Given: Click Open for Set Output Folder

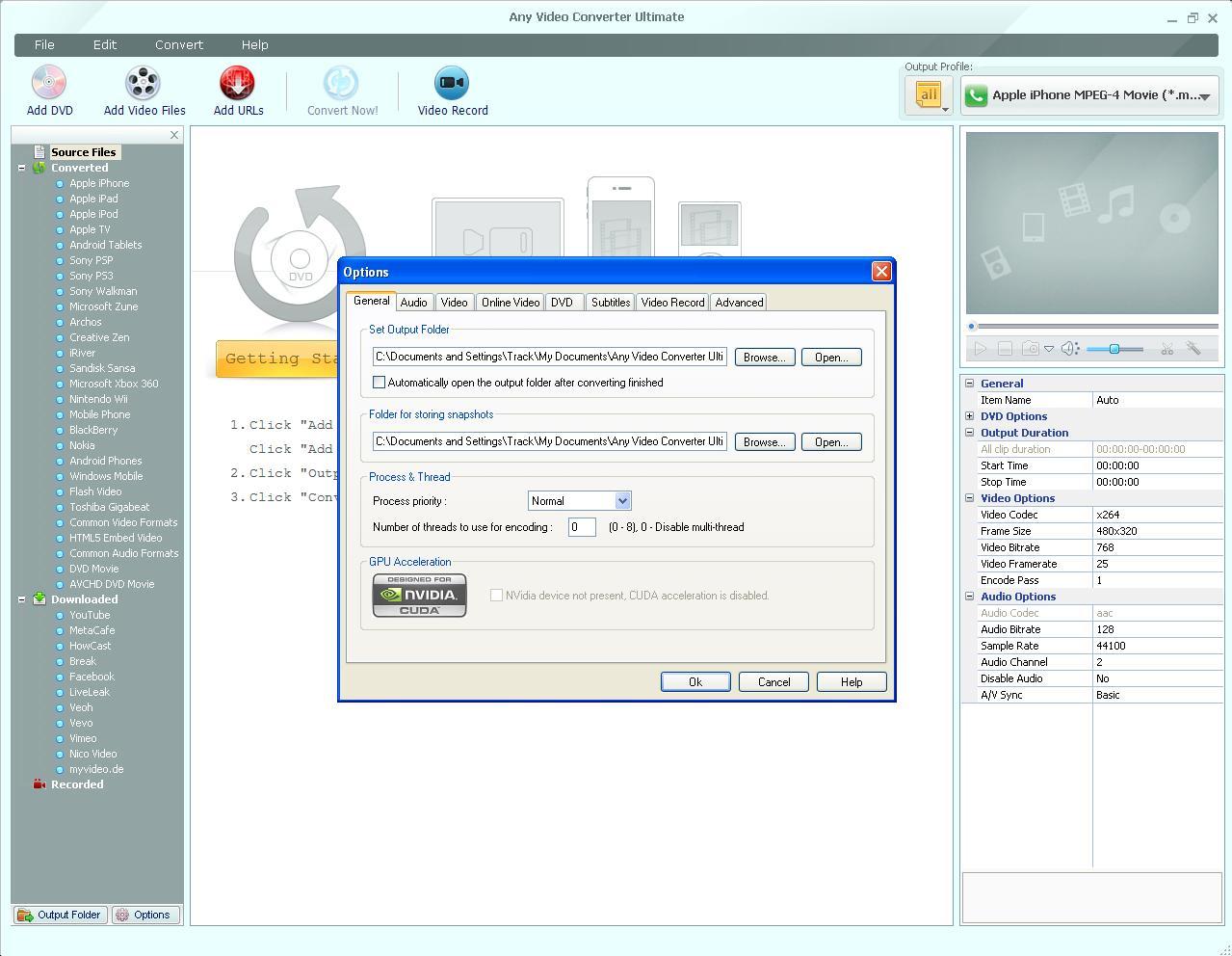Looking at the screenshot, I should tap(831, 358).
